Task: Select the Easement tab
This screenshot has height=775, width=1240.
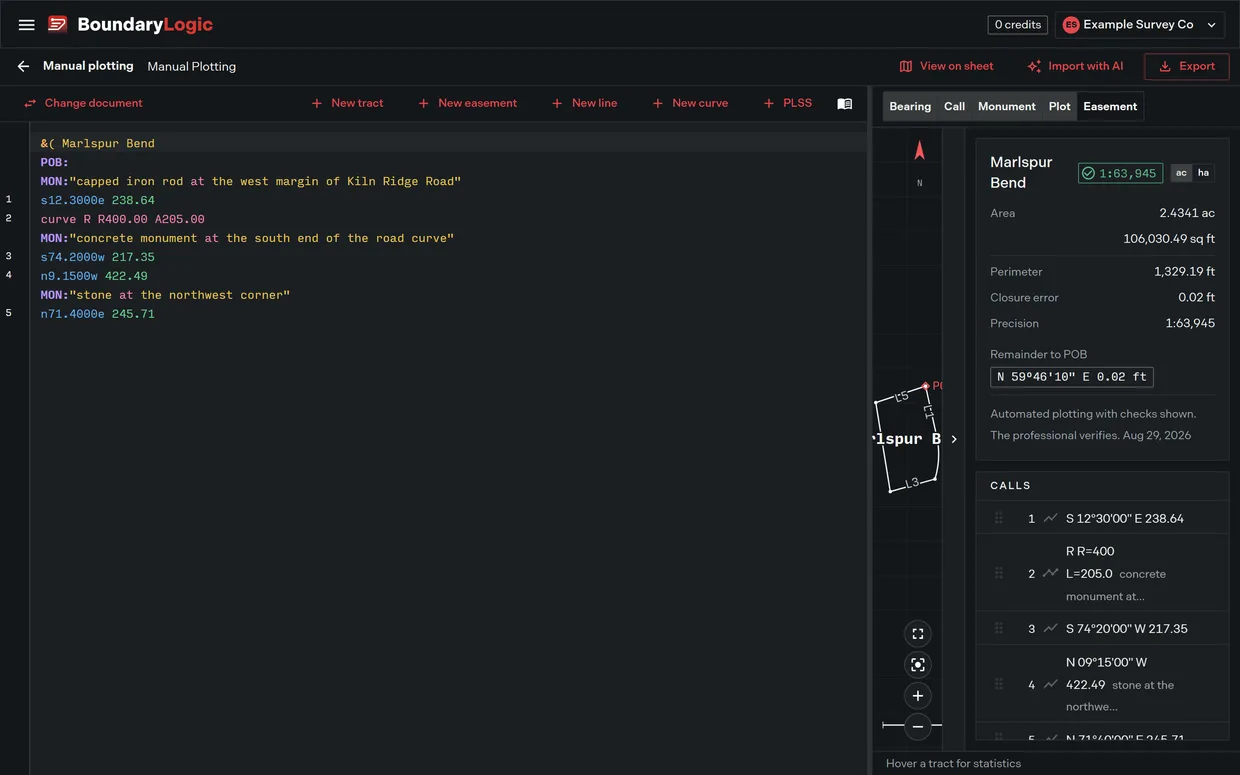Action: coord(1110,106)
